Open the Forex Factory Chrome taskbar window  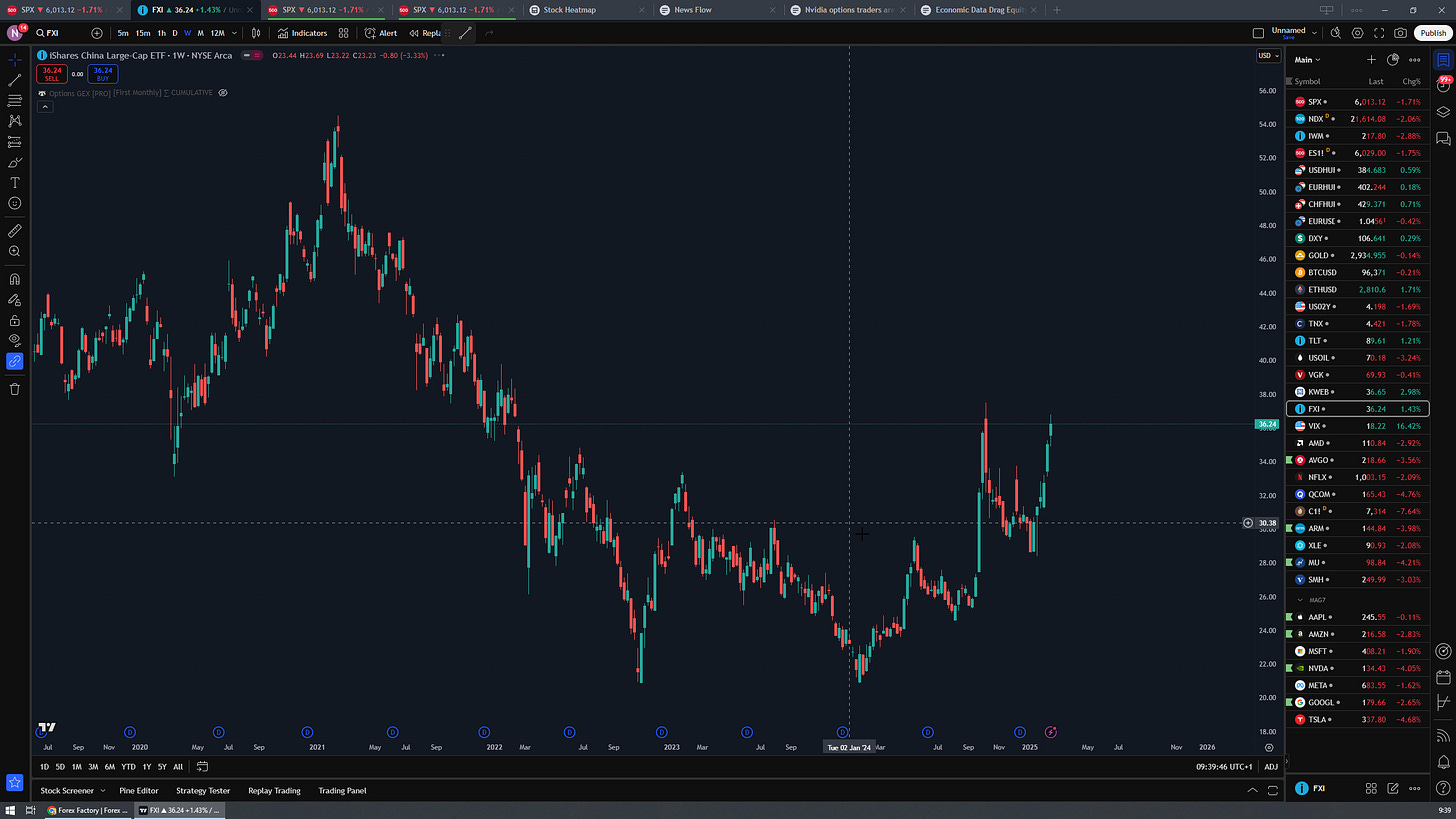pos(88,810)
